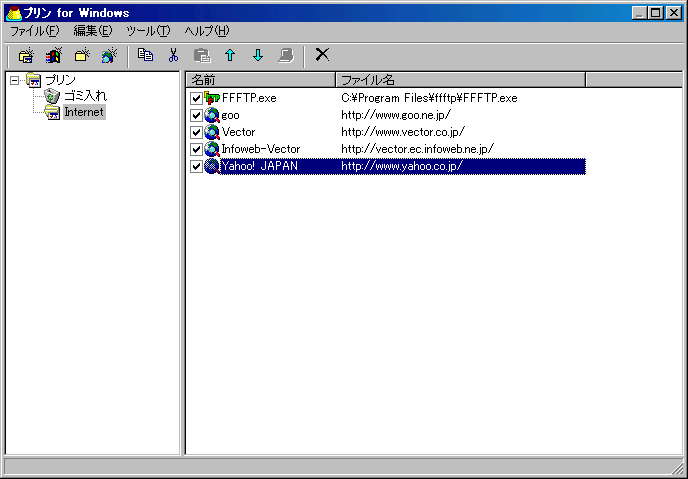
Task: Click the new plain folder toolbar icon
Action: pos(82,56)
